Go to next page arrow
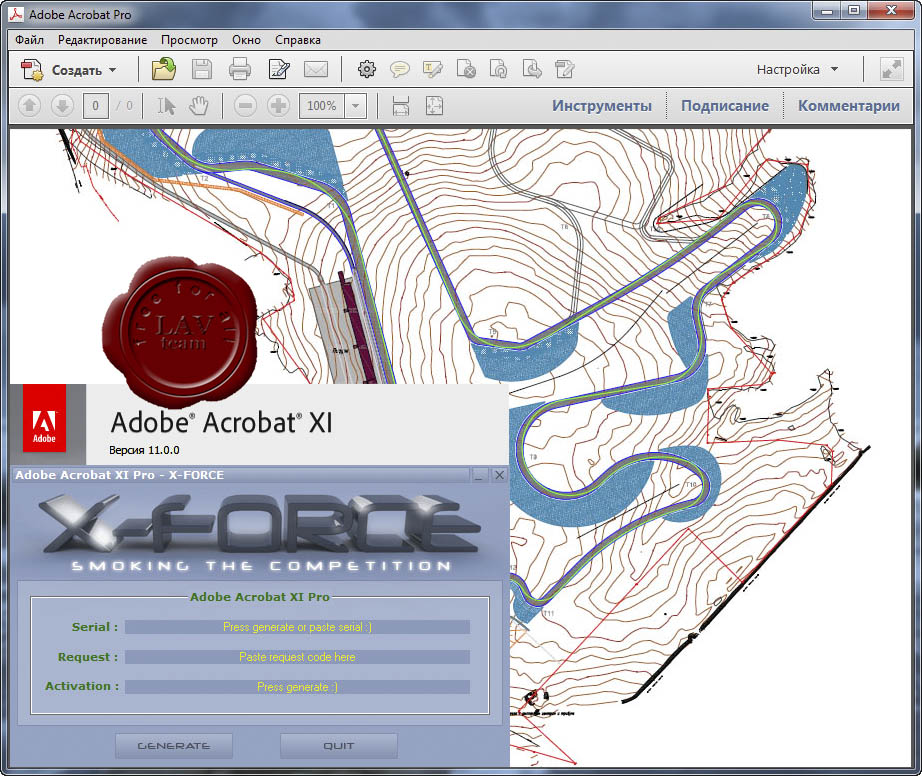Screen dimensions: 922x776 tap(62, 106)
